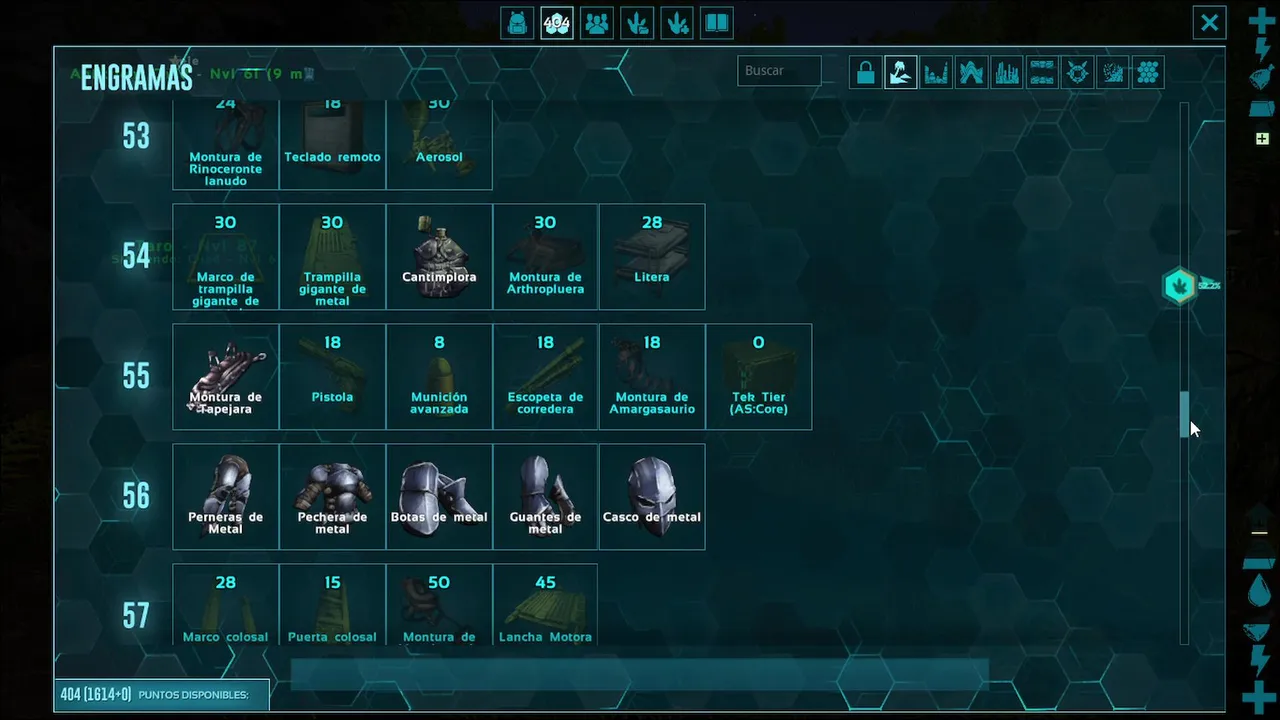Open the open-book notes tab
1280x720 pixels.
point(717,23)
